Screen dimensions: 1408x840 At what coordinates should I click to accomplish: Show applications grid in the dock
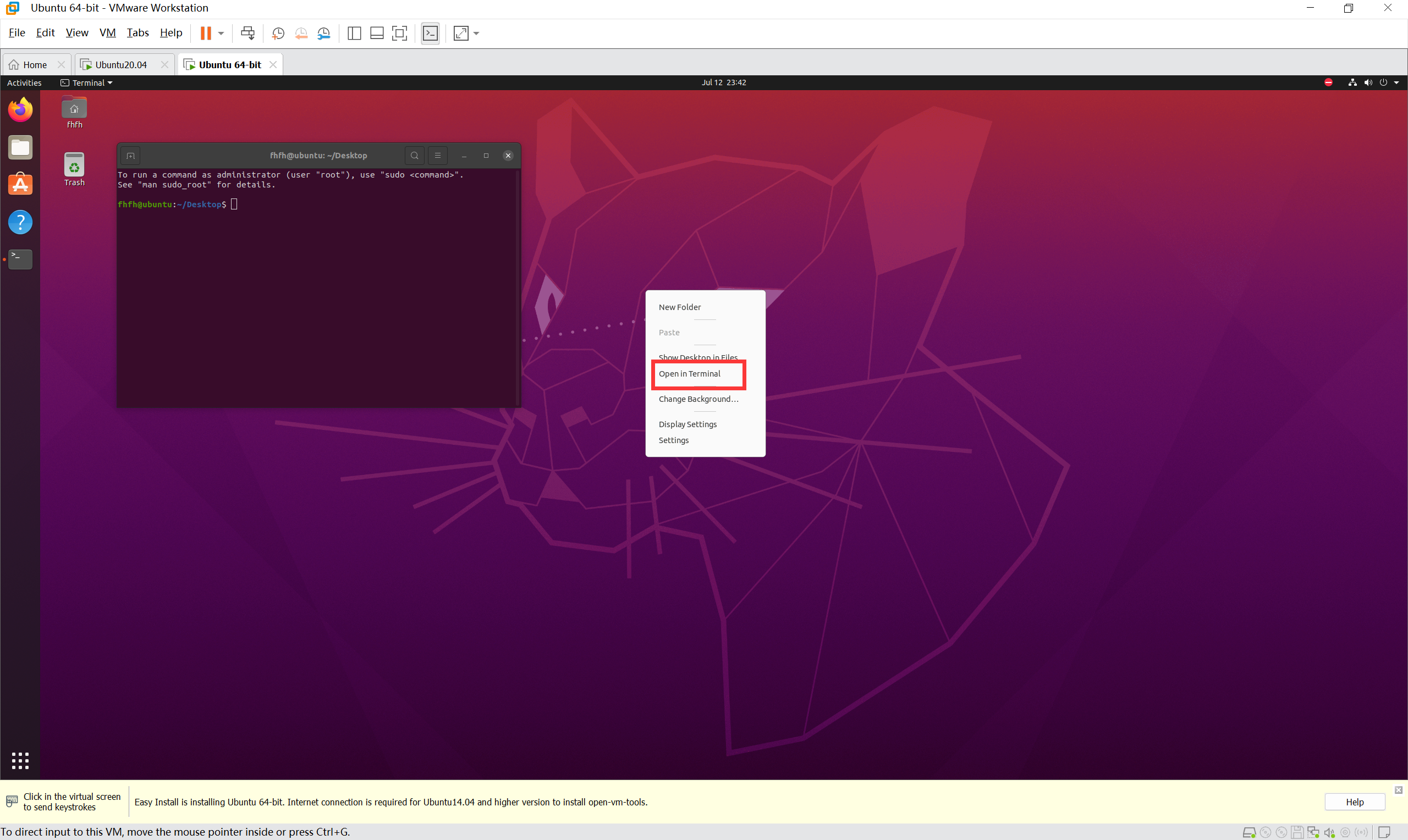[x=20, y=760]
